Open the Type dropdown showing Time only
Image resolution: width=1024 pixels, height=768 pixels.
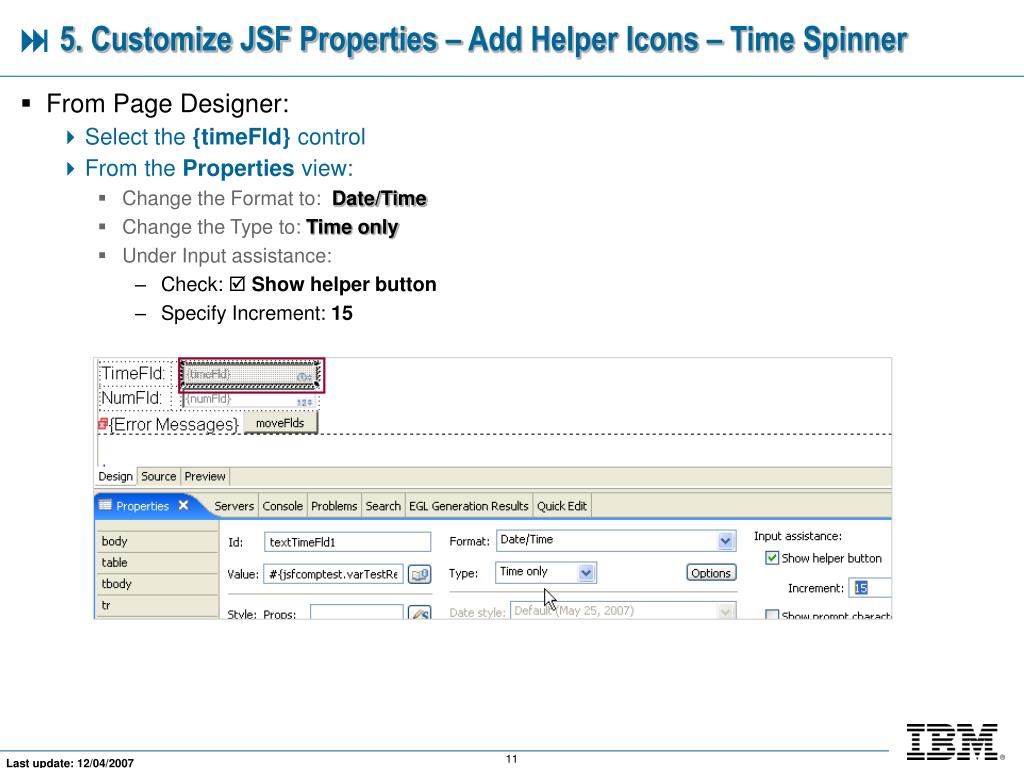tap(545, 572)
